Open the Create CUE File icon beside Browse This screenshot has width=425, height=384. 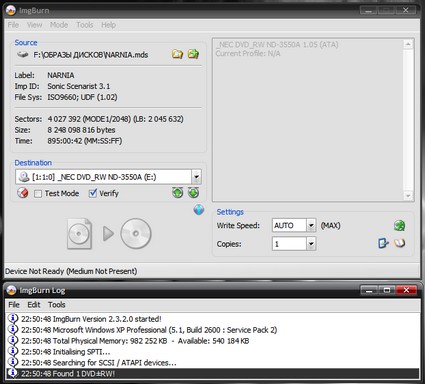click(x=193, y=54)
